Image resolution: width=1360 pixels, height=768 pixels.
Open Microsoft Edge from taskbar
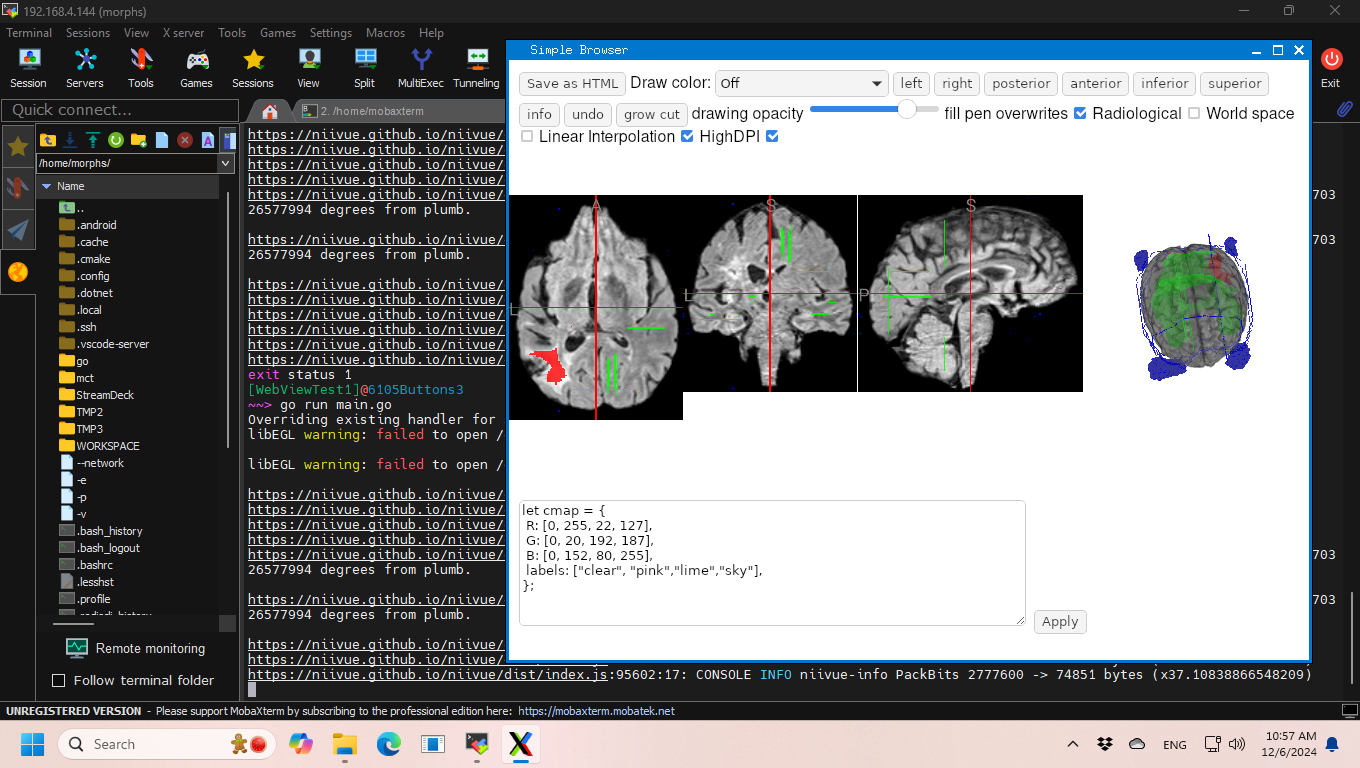(x=388, y=744)
